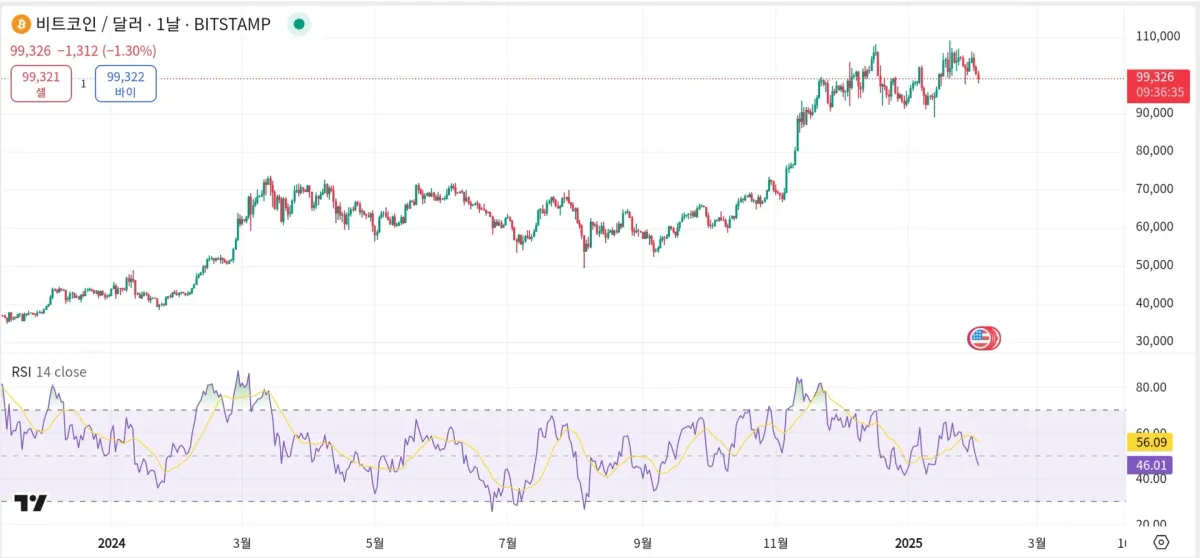Click the blue buy button 99,322

pos(126,84)
